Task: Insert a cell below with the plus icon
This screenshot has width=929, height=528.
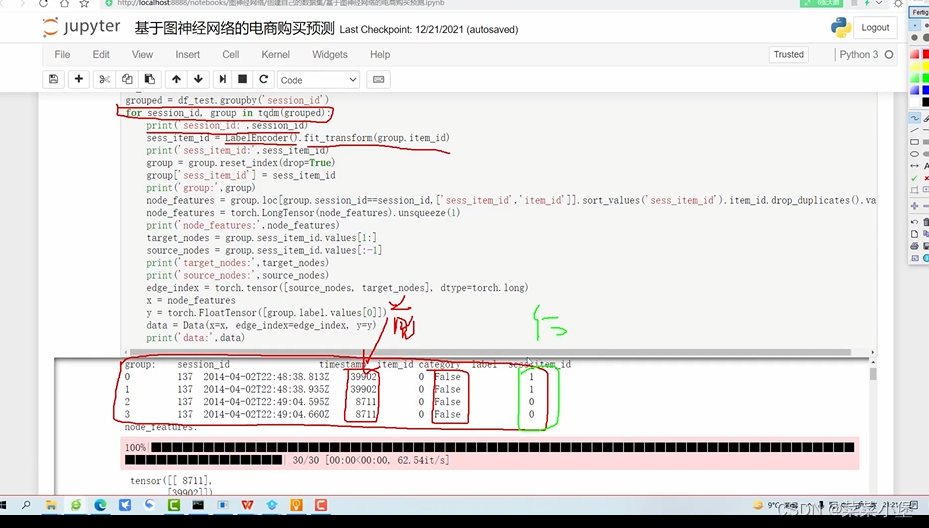Action: (78, 79)
